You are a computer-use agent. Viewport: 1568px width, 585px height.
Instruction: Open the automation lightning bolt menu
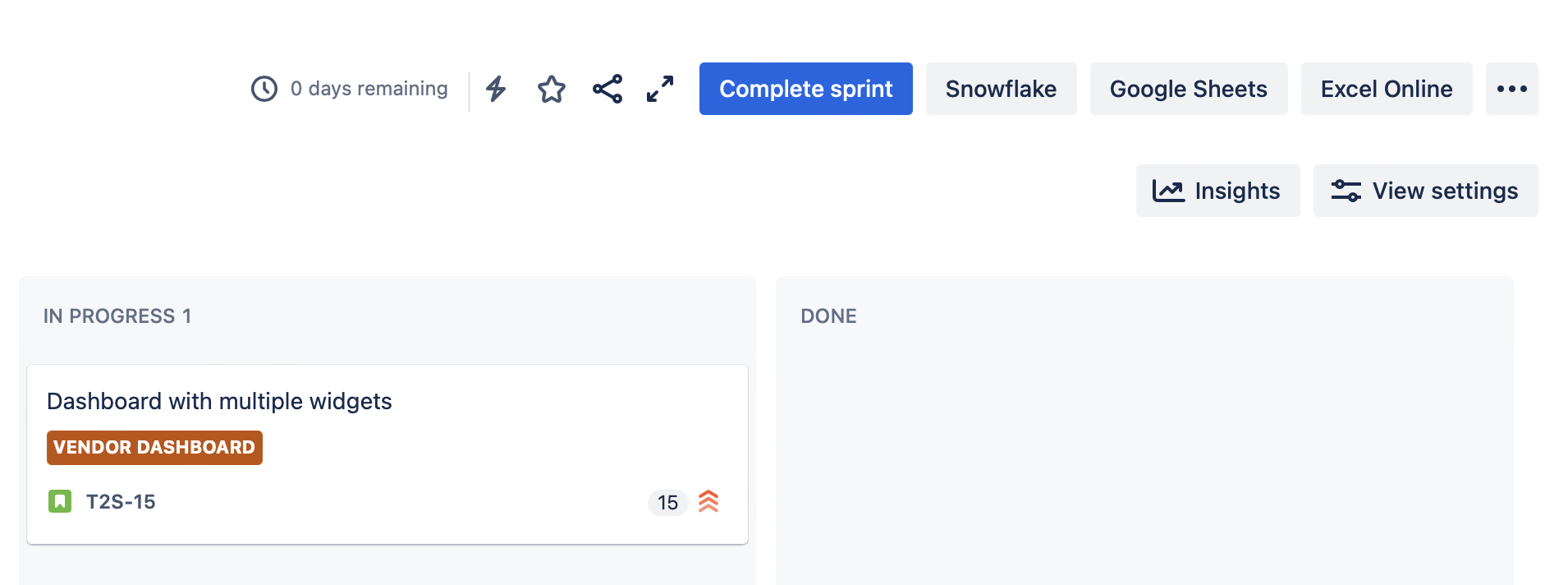(496, 89)
